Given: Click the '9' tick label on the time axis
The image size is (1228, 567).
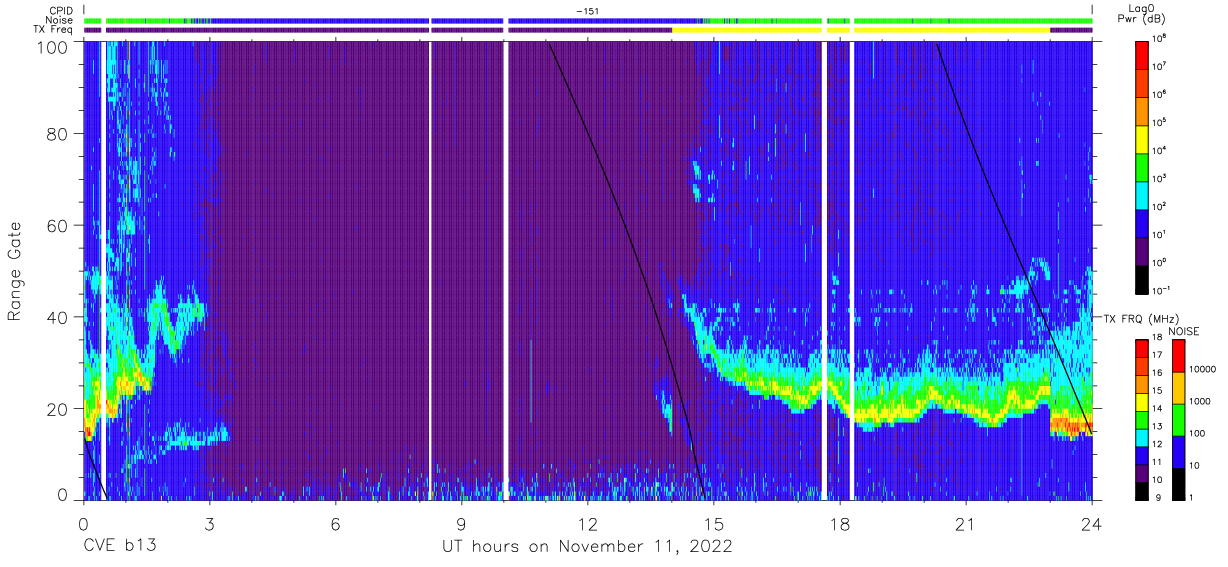Looking at the screenshot, I should (x=461, y=524).
